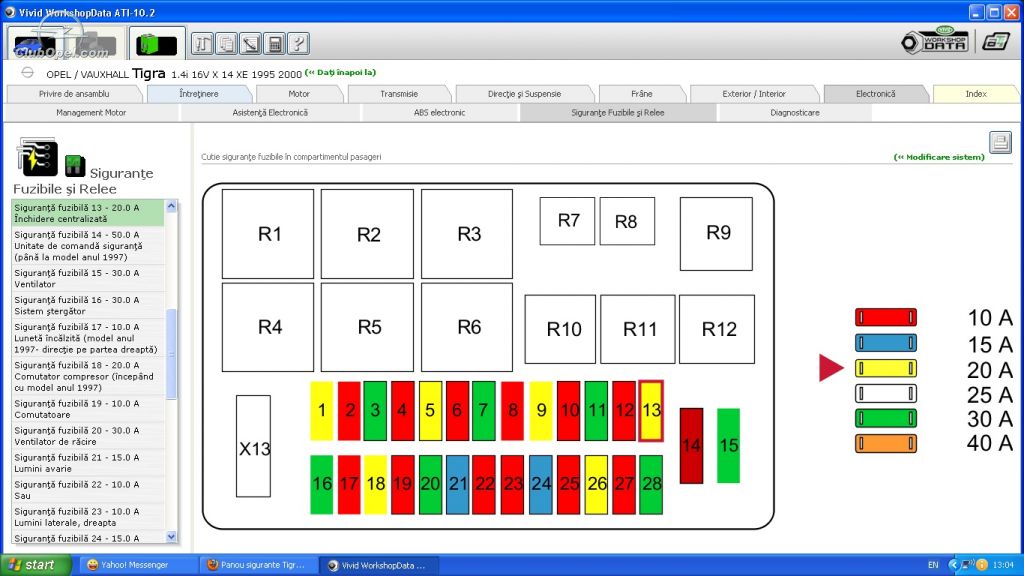Open the Motor tab

coord(299,94)
